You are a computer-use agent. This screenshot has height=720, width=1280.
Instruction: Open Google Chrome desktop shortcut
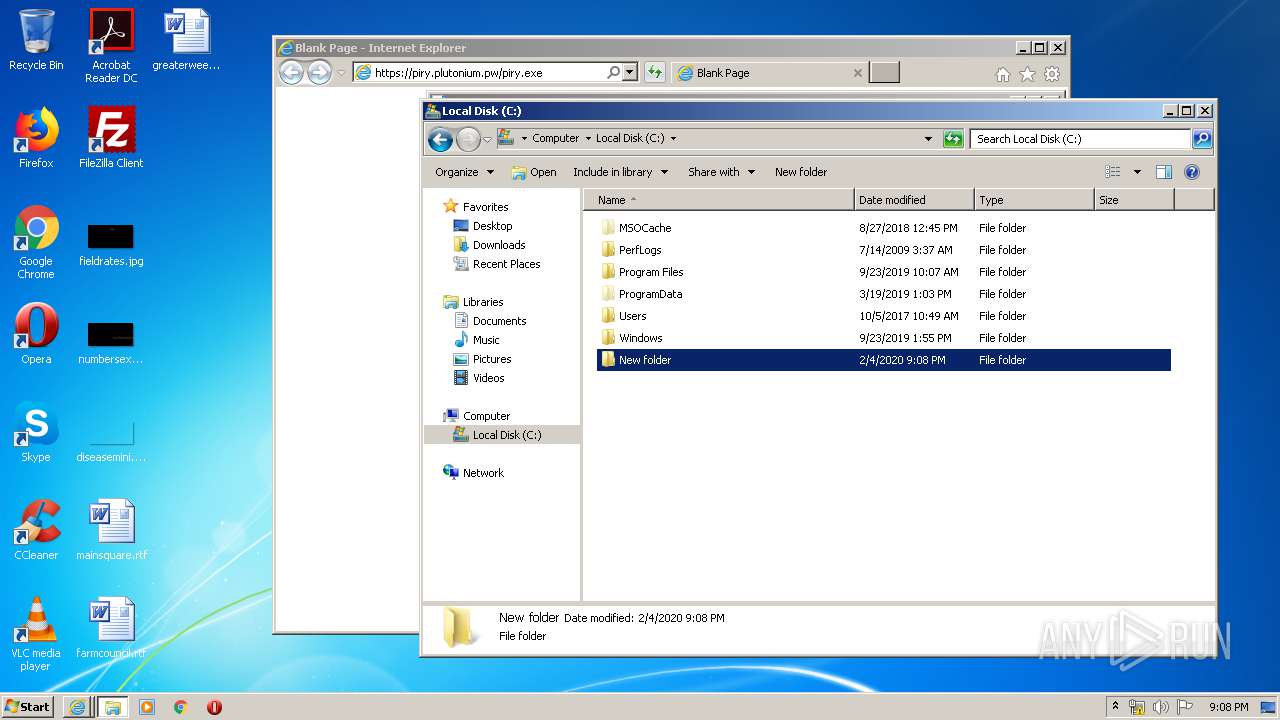pos(36,242)
